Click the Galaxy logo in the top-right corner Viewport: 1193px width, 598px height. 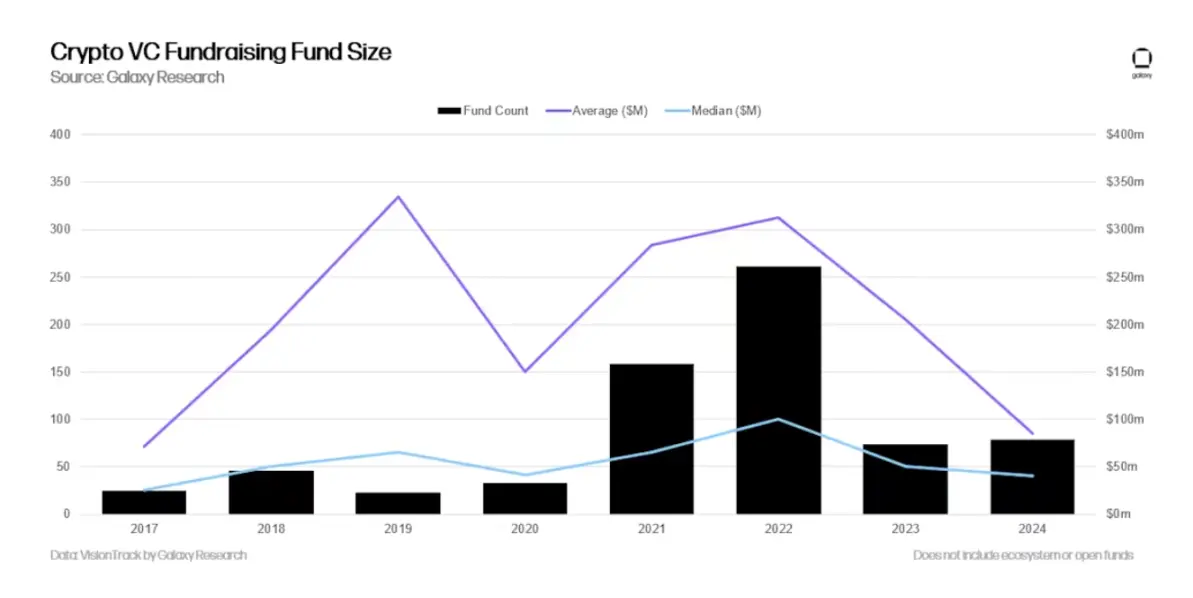(x=1141, y=61)
